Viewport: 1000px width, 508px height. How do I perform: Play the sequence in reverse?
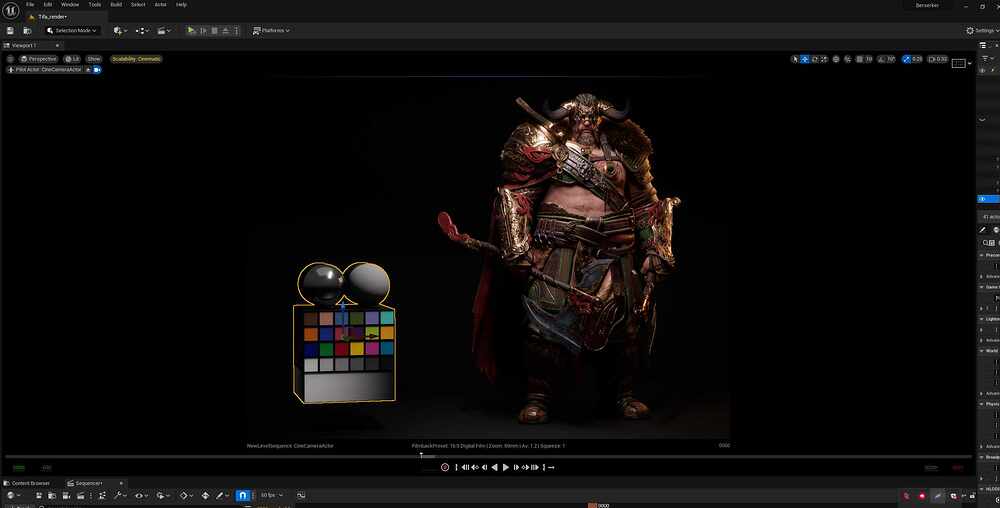(x=494, y=467)
